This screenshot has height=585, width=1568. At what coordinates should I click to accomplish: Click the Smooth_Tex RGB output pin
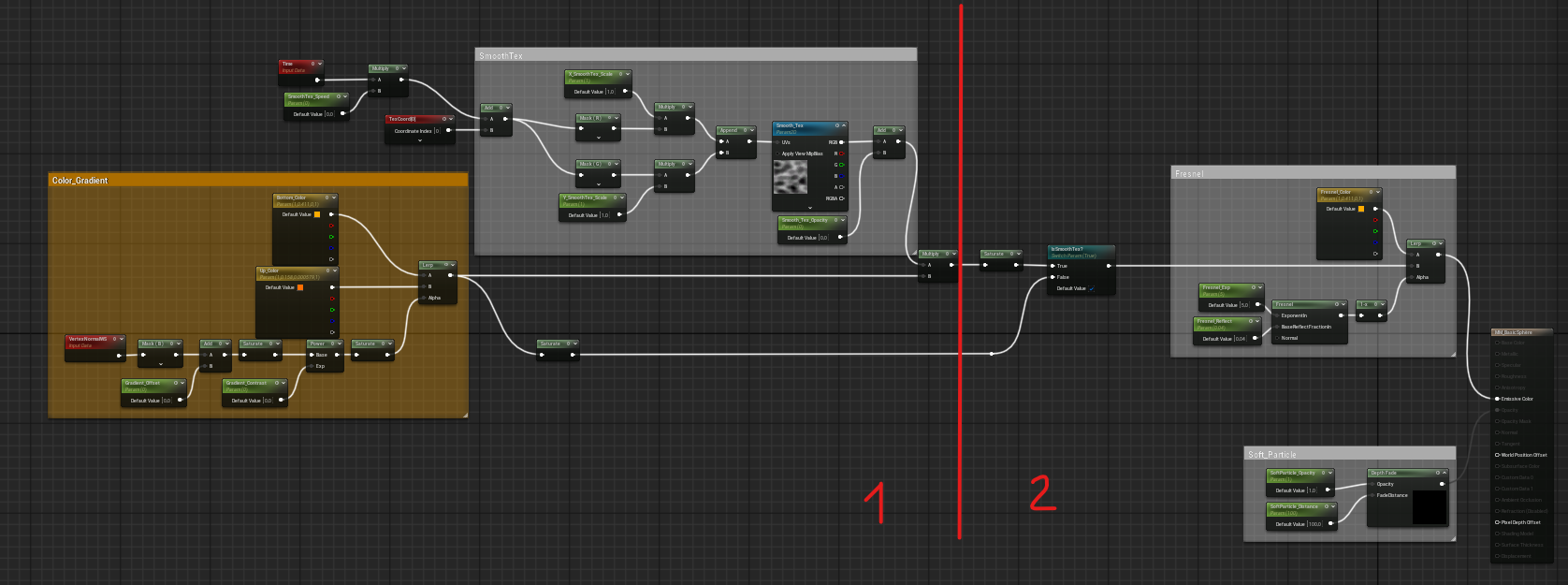[x=841, y=142]
